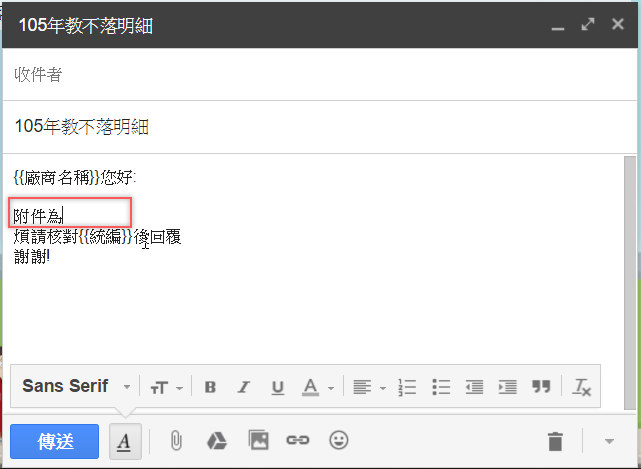Click the text 謝謝!
This screenshot has width=641, height=469.
coord(32,256)
